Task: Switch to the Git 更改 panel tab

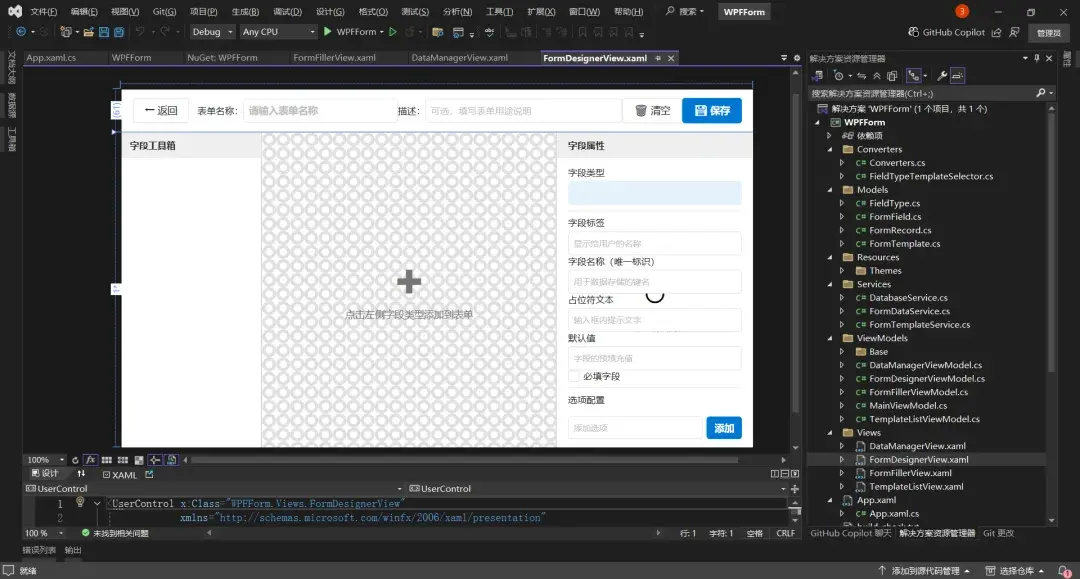Action: [x=998, y=533]
